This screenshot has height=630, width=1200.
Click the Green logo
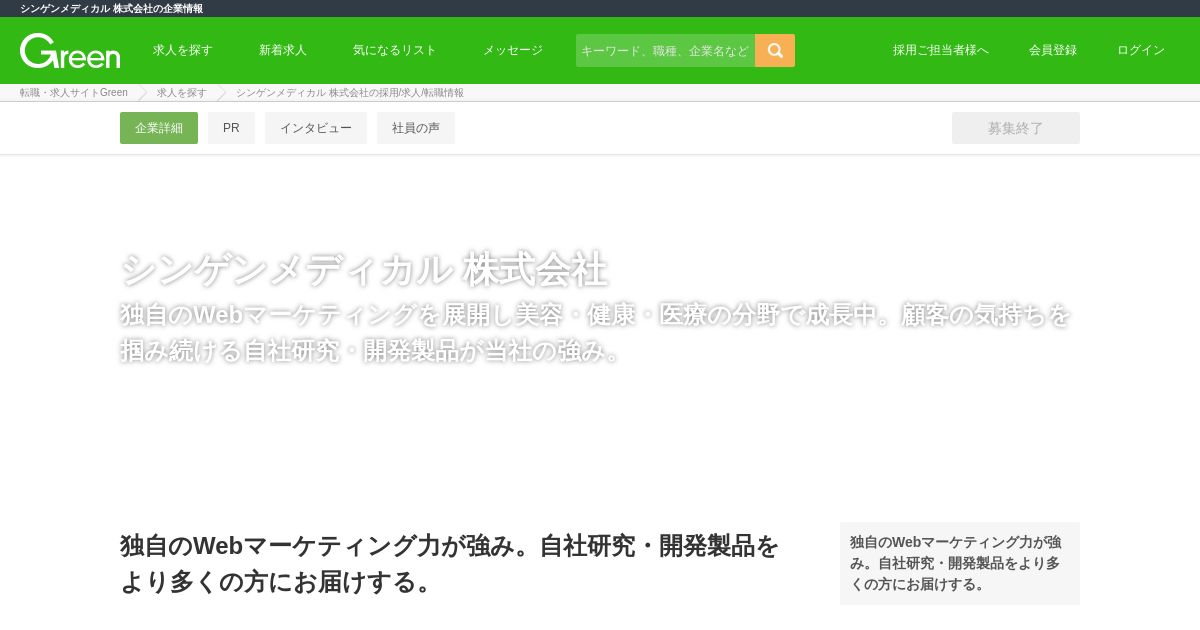[x=70, y=51]
